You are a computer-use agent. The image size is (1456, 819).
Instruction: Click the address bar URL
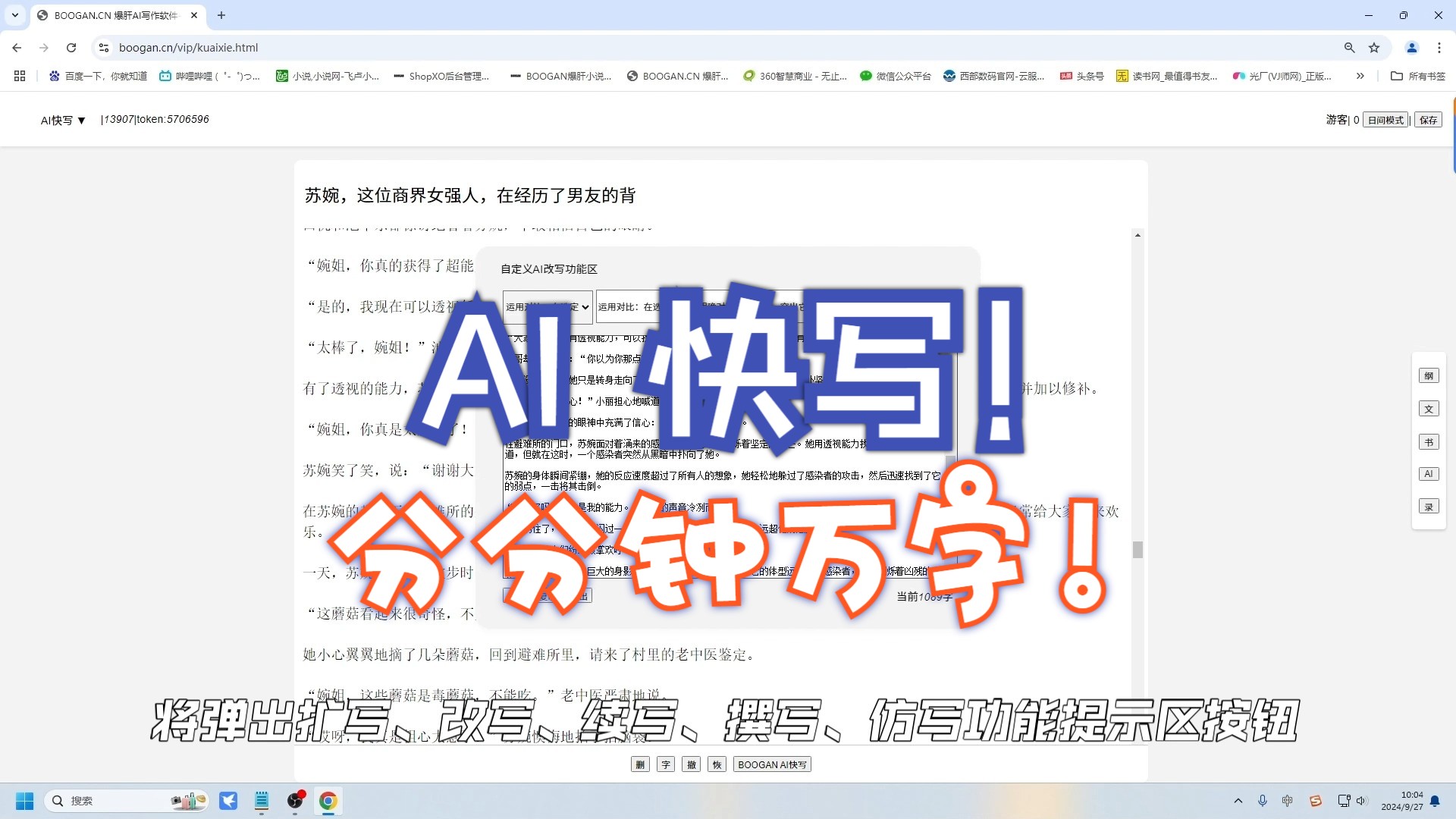(189, 47)
